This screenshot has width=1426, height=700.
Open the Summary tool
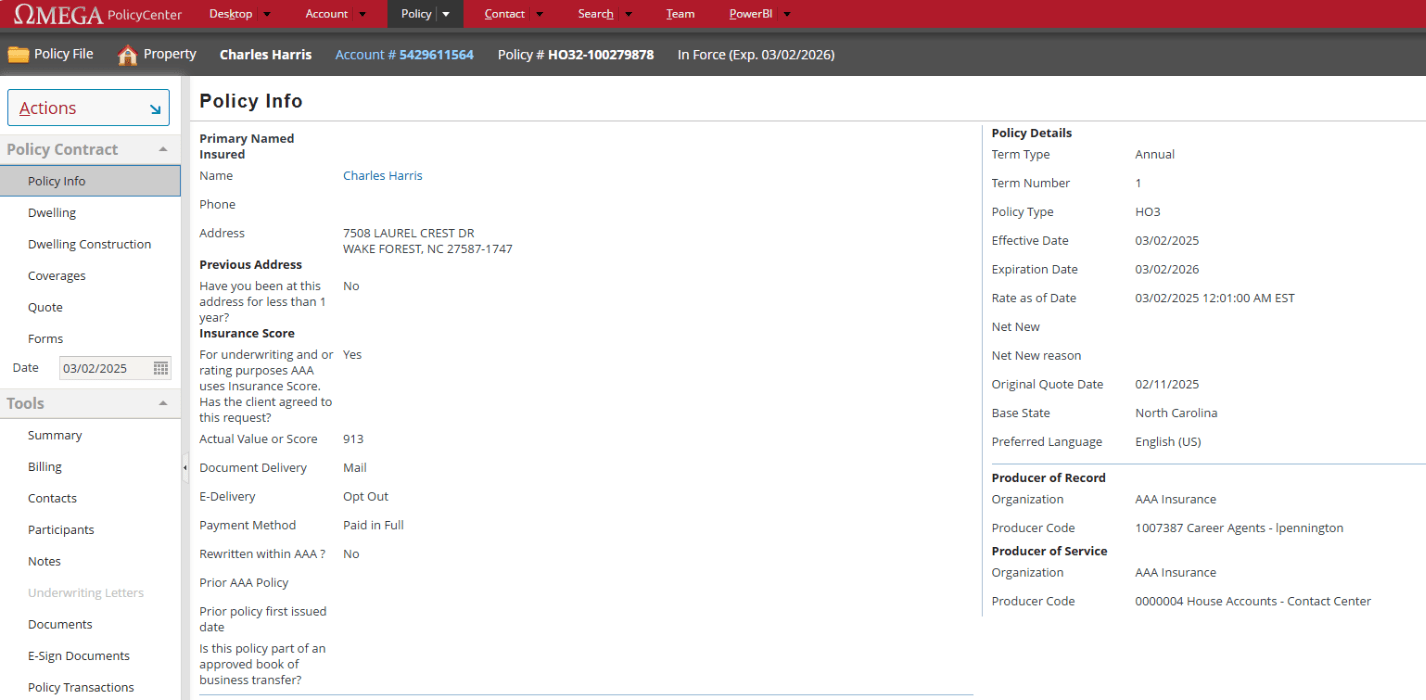pyautogui.click(x=55, y=435)
